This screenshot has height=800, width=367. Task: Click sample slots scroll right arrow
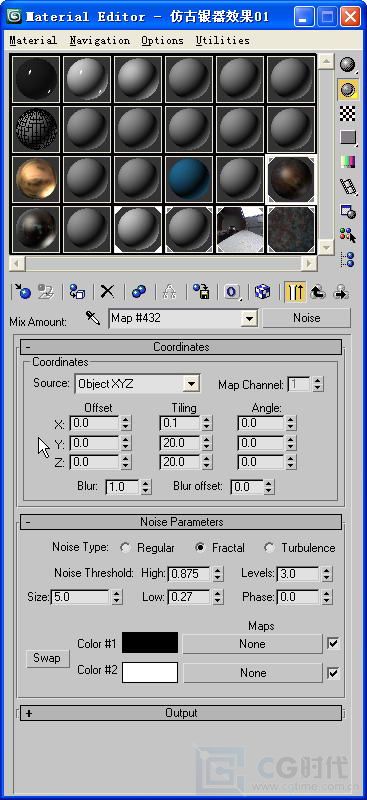coord(308,264)
